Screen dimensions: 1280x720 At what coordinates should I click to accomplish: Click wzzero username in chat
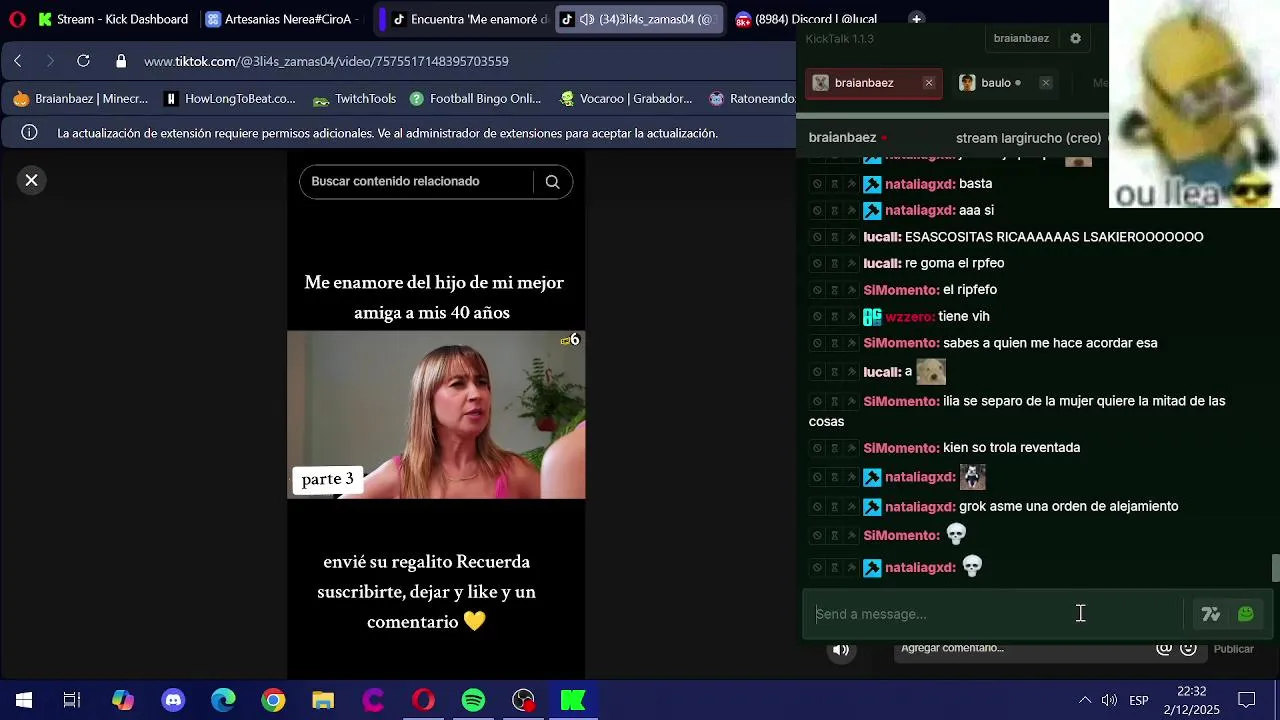click(910, 317)
